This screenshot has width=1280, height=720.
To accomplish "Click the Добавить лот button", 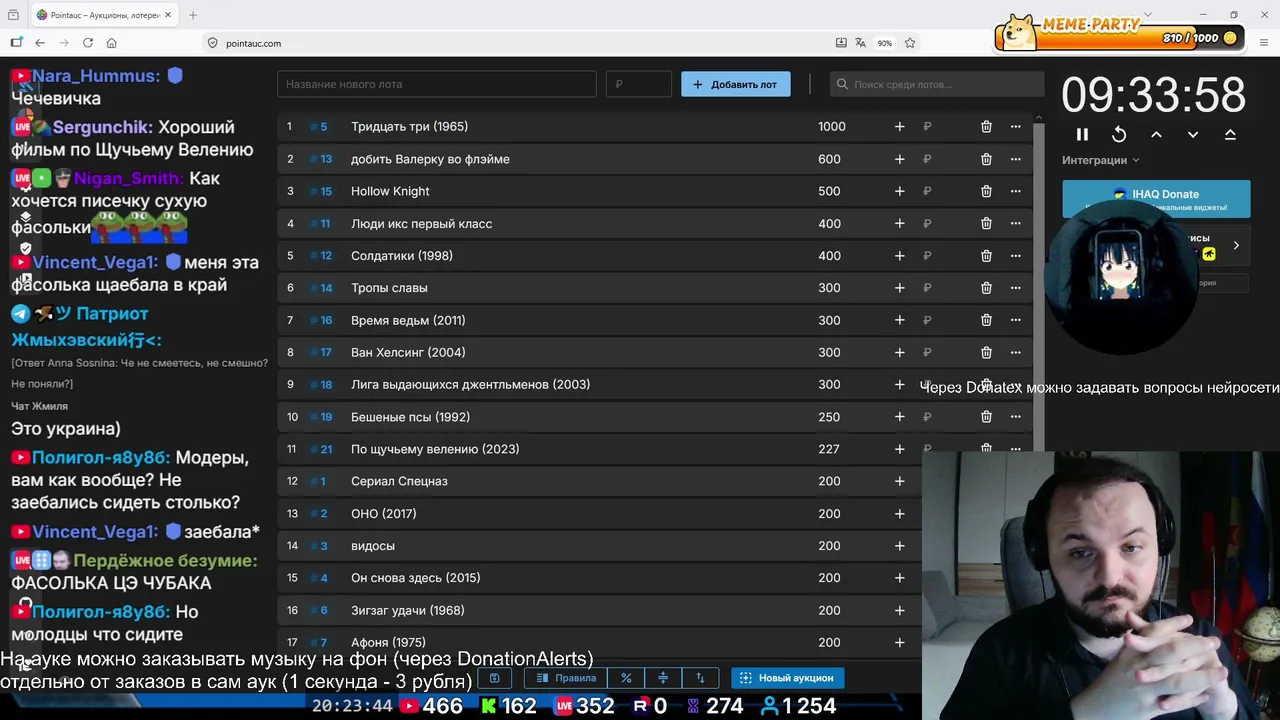I will [736, 84].
